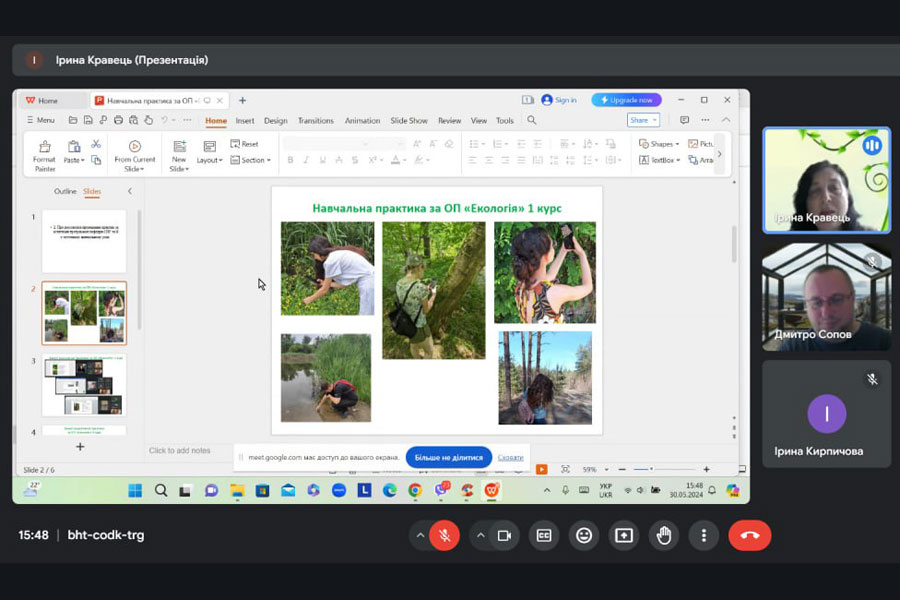Open more options three-dot menu in Meet
The image size is (900, 600).
click(x=704, y=535)
